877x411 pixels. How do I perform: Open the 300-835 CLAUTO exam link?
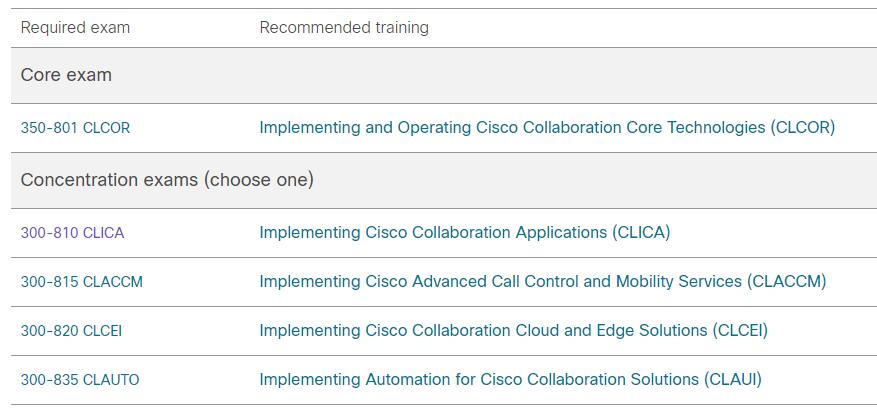point(80,380)
